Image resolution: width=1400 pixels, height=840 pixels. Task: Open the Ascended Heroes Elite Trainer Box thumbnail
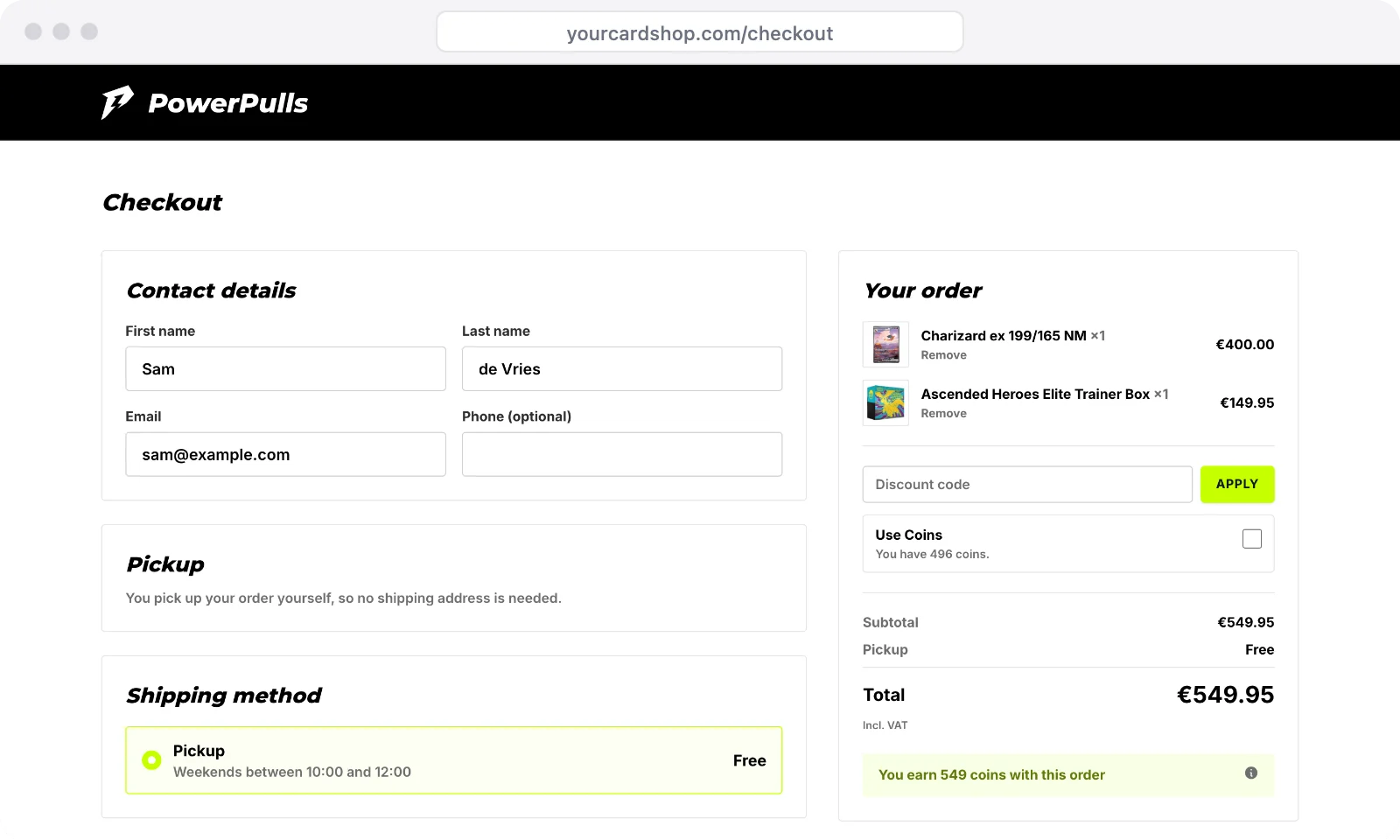coord(885,402)
